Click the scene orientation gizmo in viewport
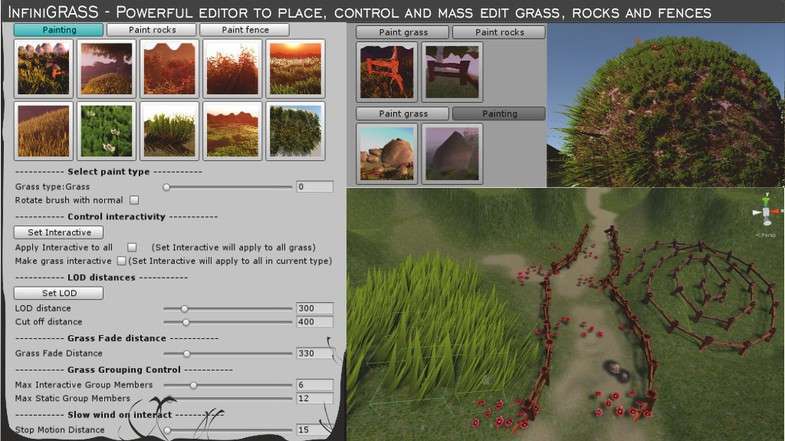Viewport: 785px width, 441px height. tap(766, 212)
